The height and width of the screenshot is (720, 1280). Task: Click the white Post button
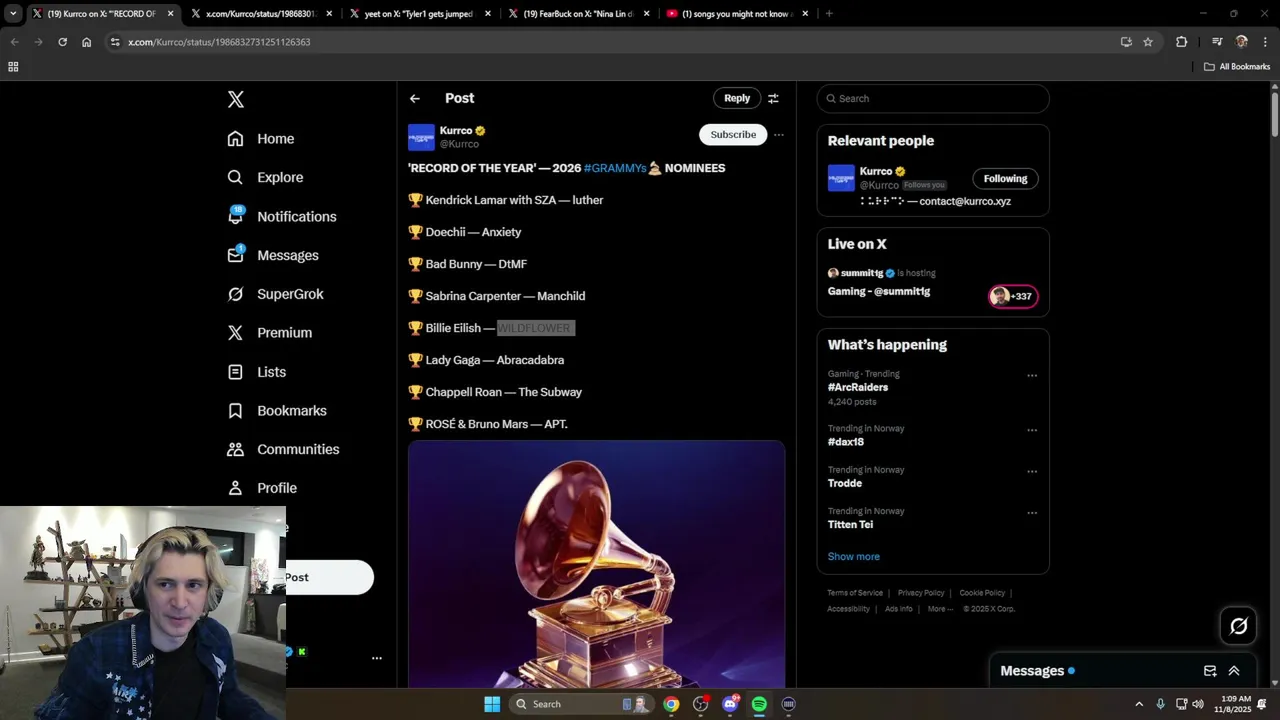328,577
